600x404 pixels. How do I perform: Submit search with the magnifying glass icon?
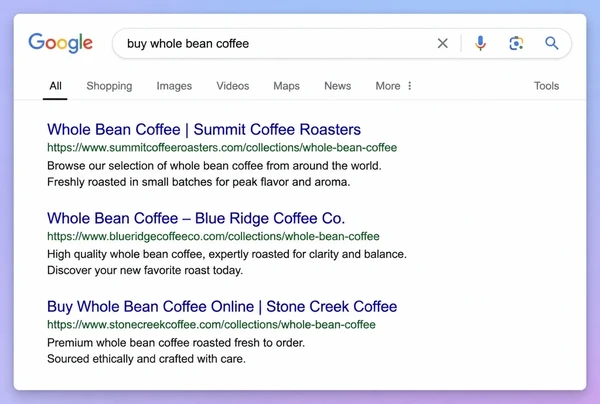(x=551, y=43)
